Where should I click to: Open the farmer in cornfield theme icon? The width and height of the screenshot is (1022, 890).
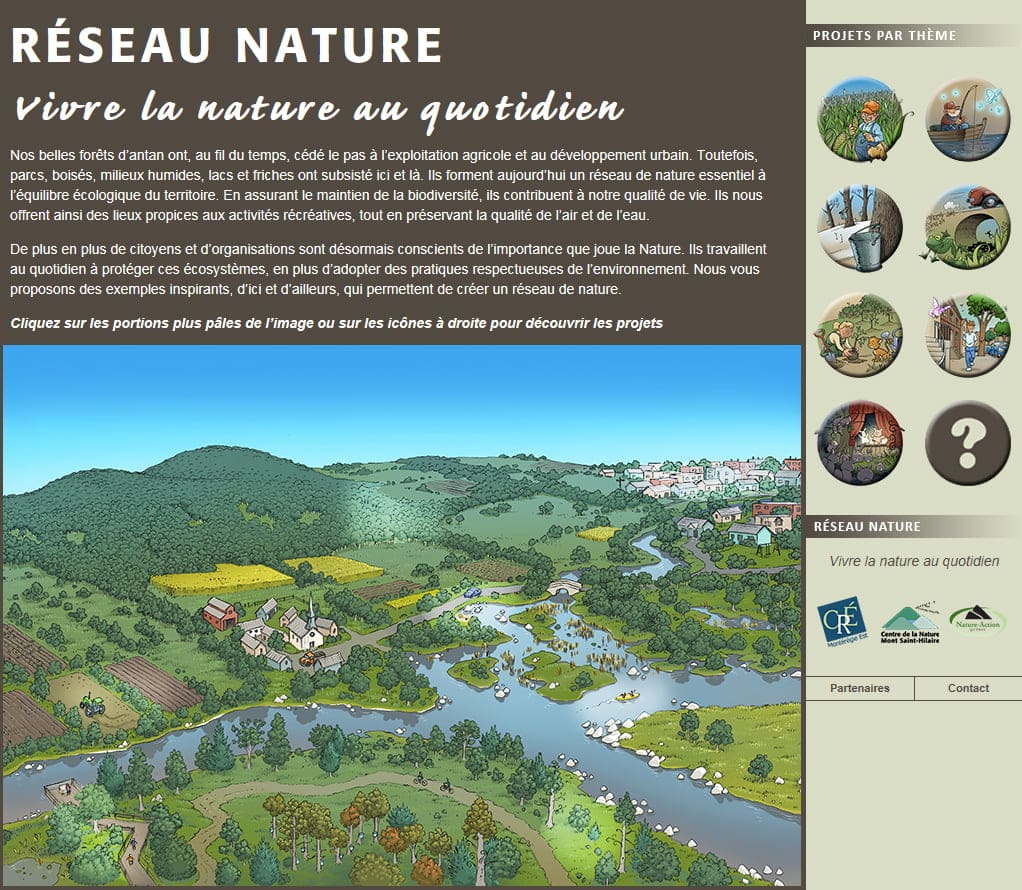click(860, 119)
